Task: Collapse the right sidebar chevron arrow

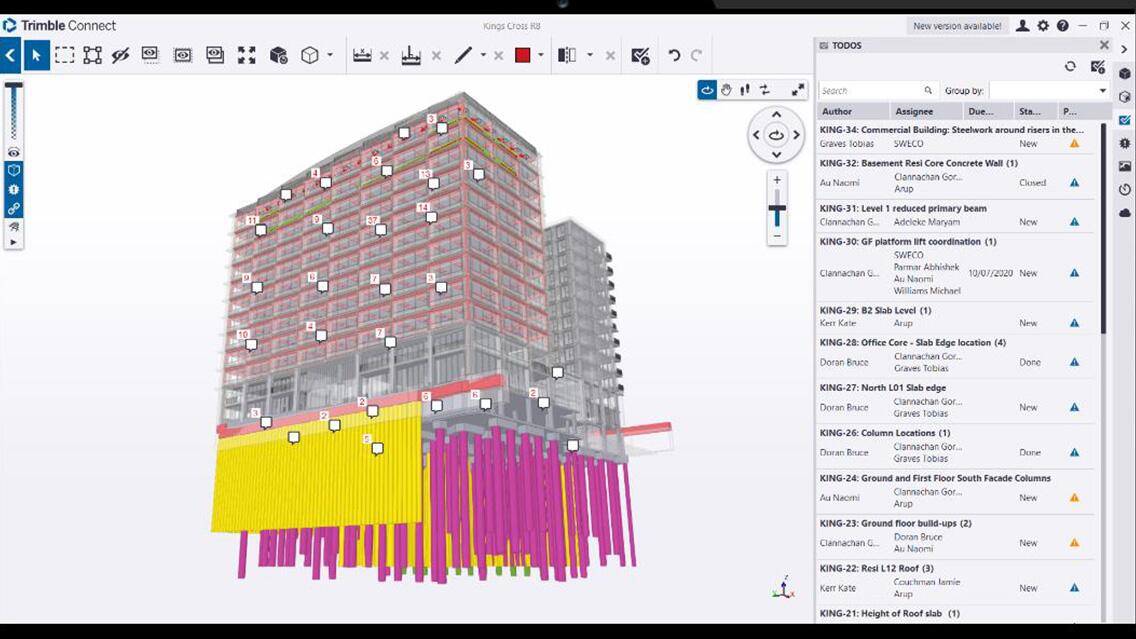Action: [x=1124, y=49]
